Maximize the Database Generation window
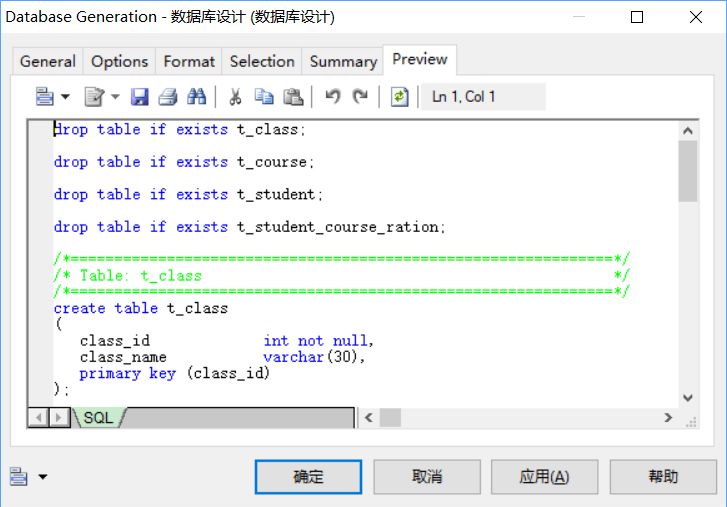This screenshot has width=727, height=507. pyautogui.click(x=637, y=17)
